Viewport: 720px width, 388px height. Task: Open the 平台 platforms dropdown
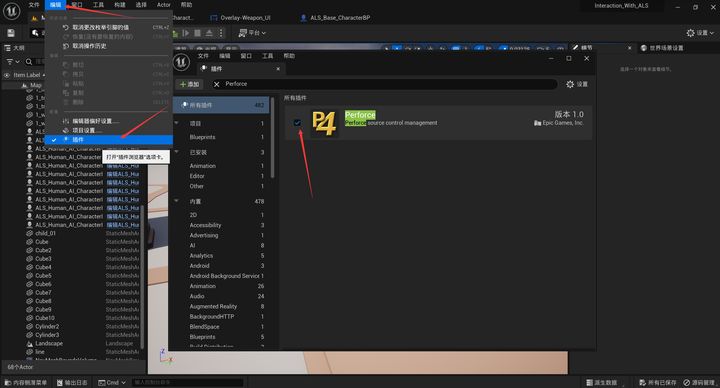click(x=252, y=33)
